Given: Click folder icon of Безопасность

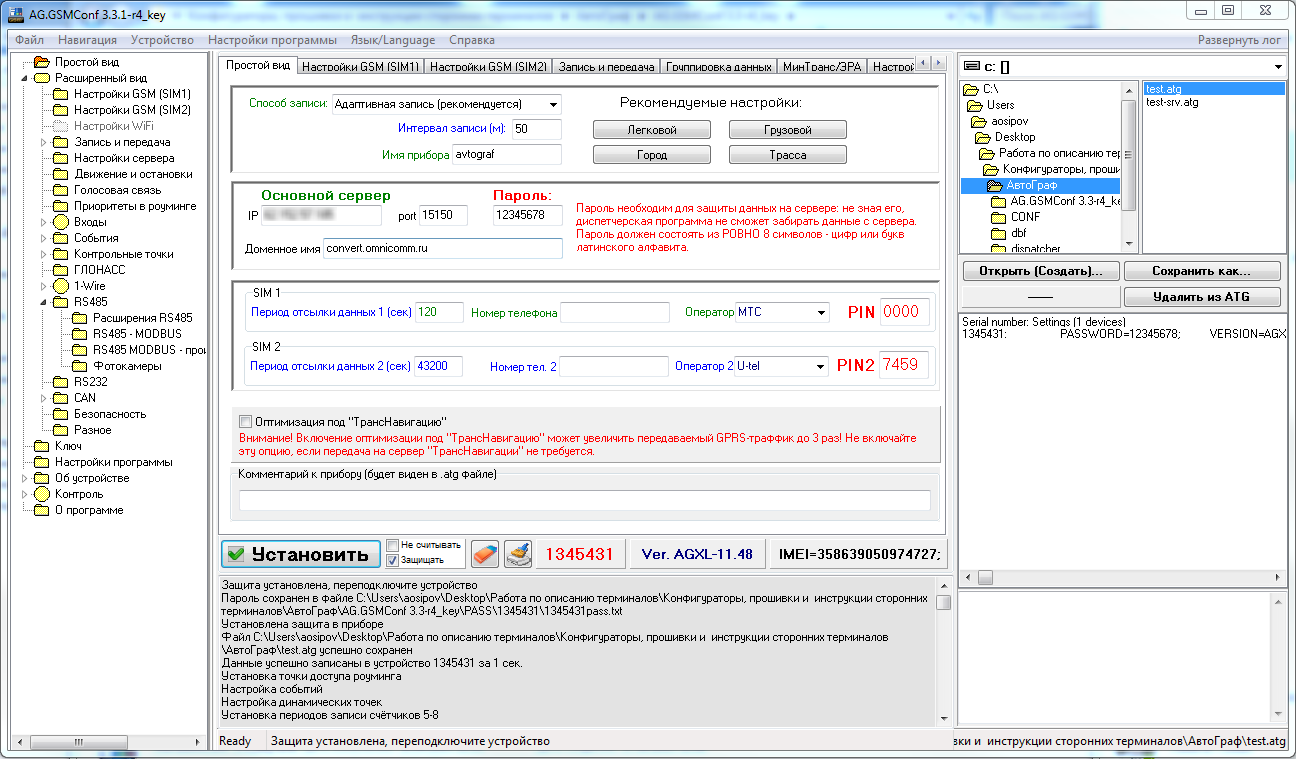Looking at the screenshot, I should click(x=60, y=414).
